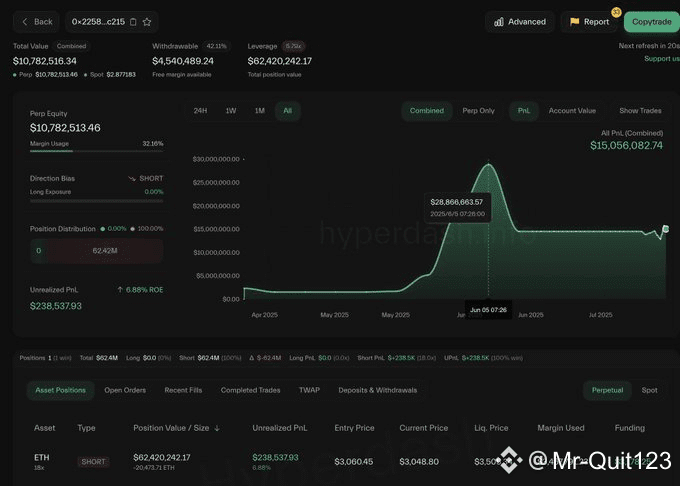Image resolution: width=680 pixels, height=486 pixels.
Task: Click the Back arrow button
Action: 37,21
